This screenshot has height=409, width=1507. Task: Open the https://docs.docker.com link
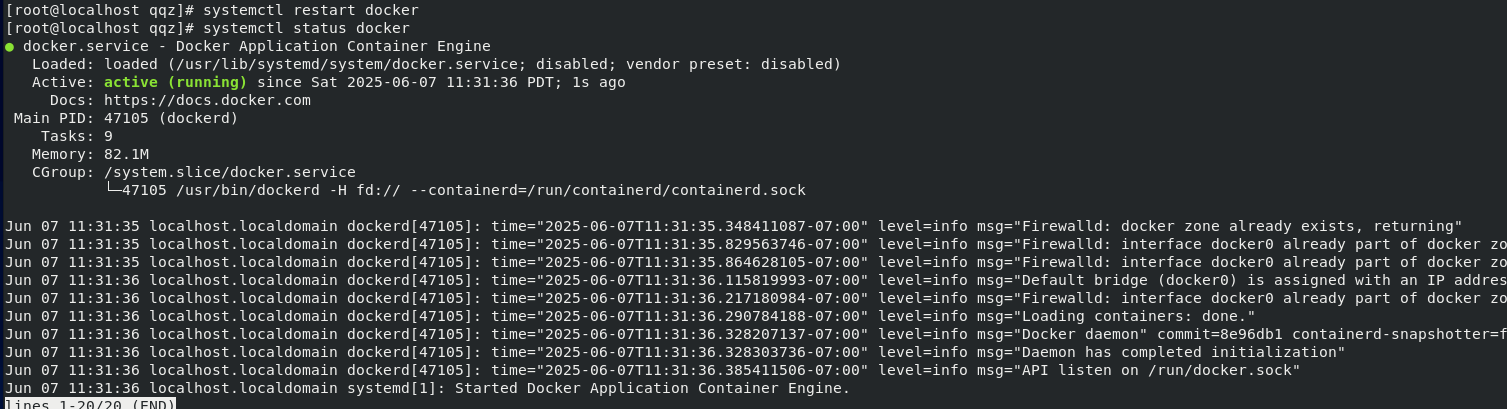point(207,100)
